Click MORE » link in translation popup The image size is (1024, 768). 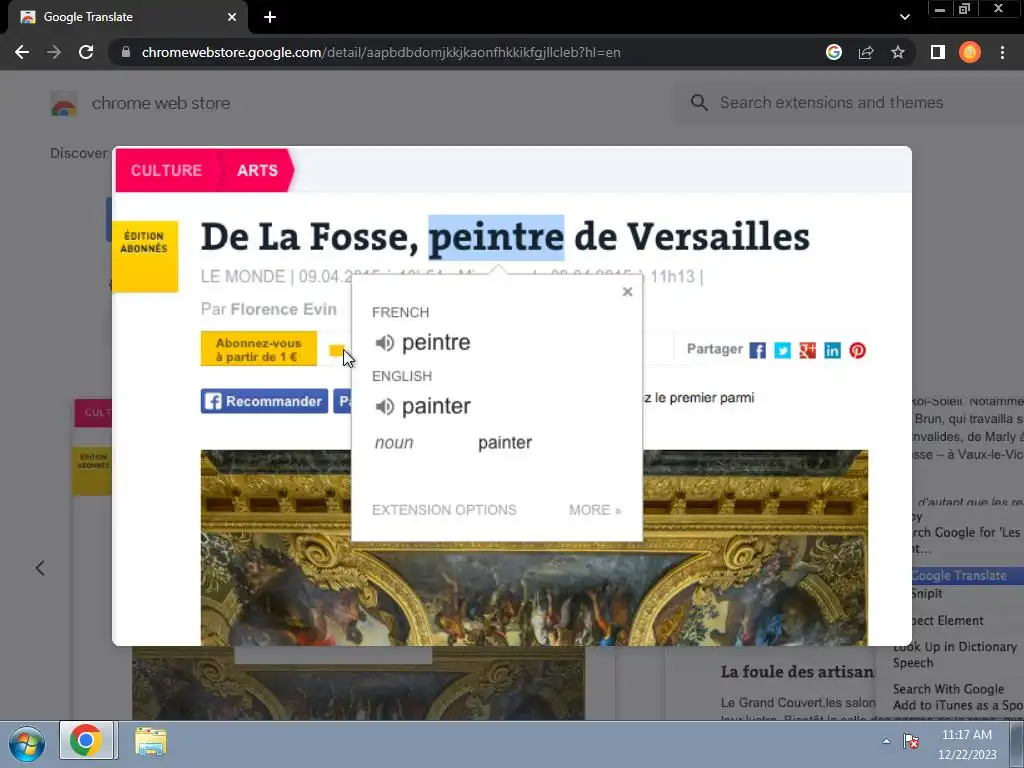click(595, 509)
